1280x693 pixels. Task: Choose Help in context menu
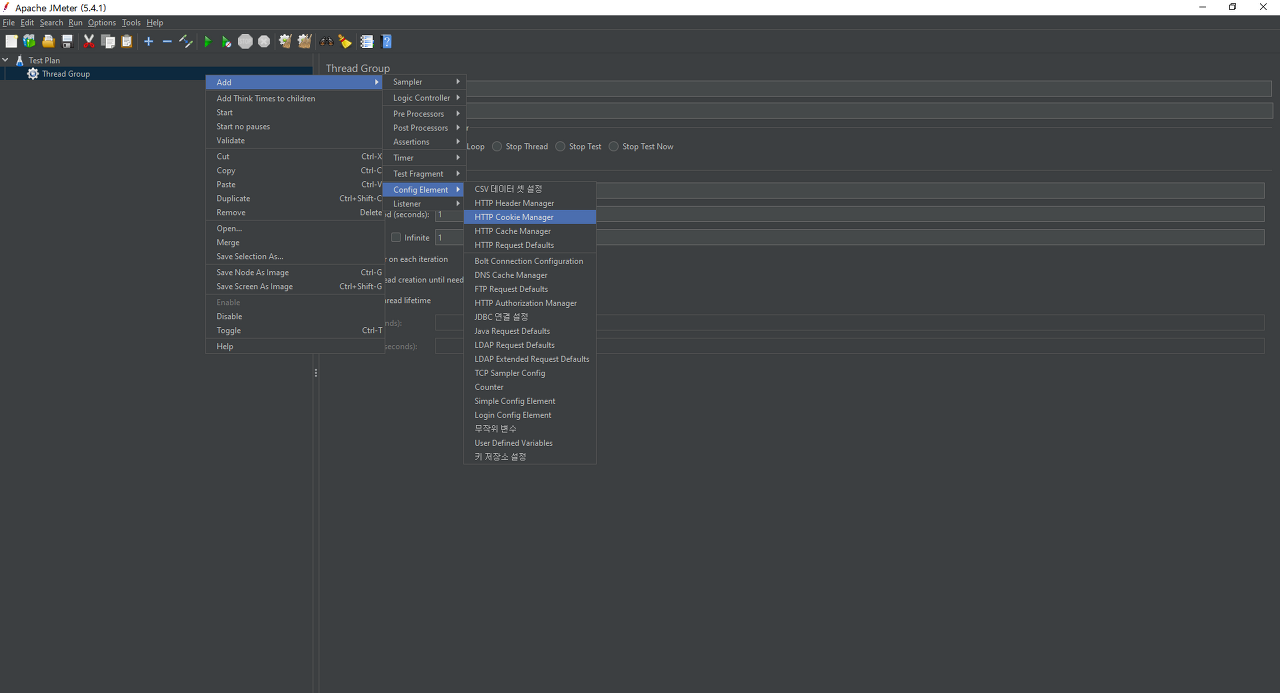click(295, 346)
